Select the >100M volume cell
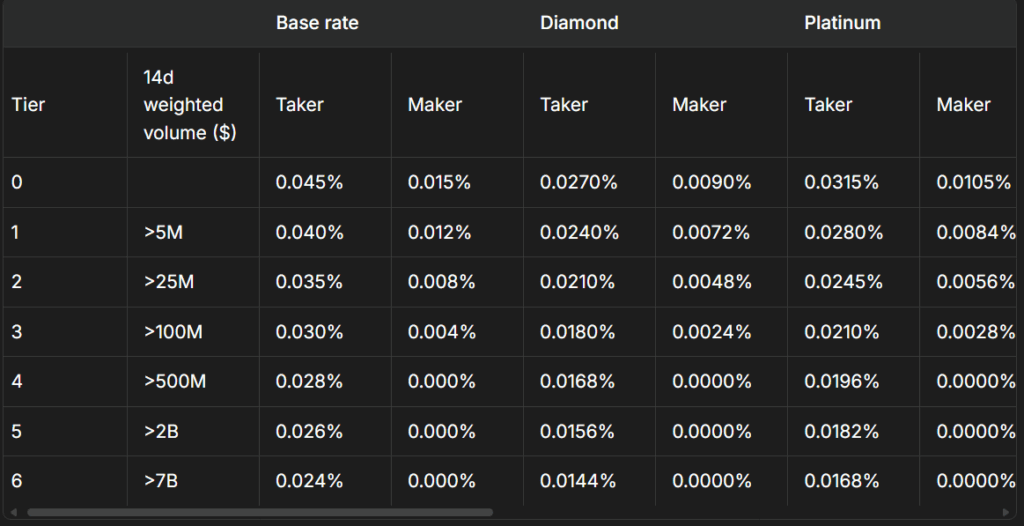Viewport: 1024px width, 526px height. (173, 332)
